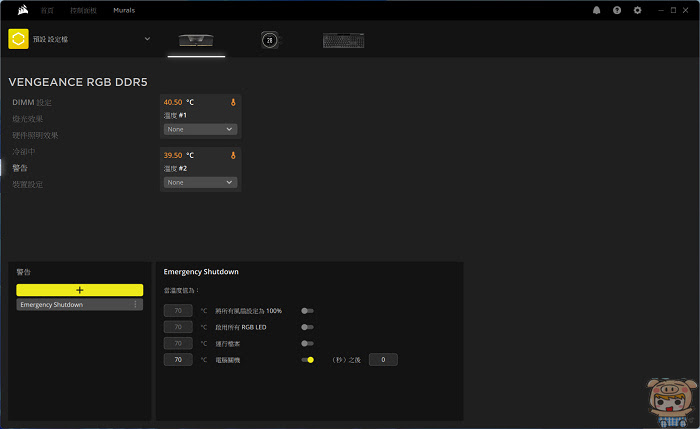Edit the 70 °C field for 電腦關機

pyautogui.click(x=178, y=360)
